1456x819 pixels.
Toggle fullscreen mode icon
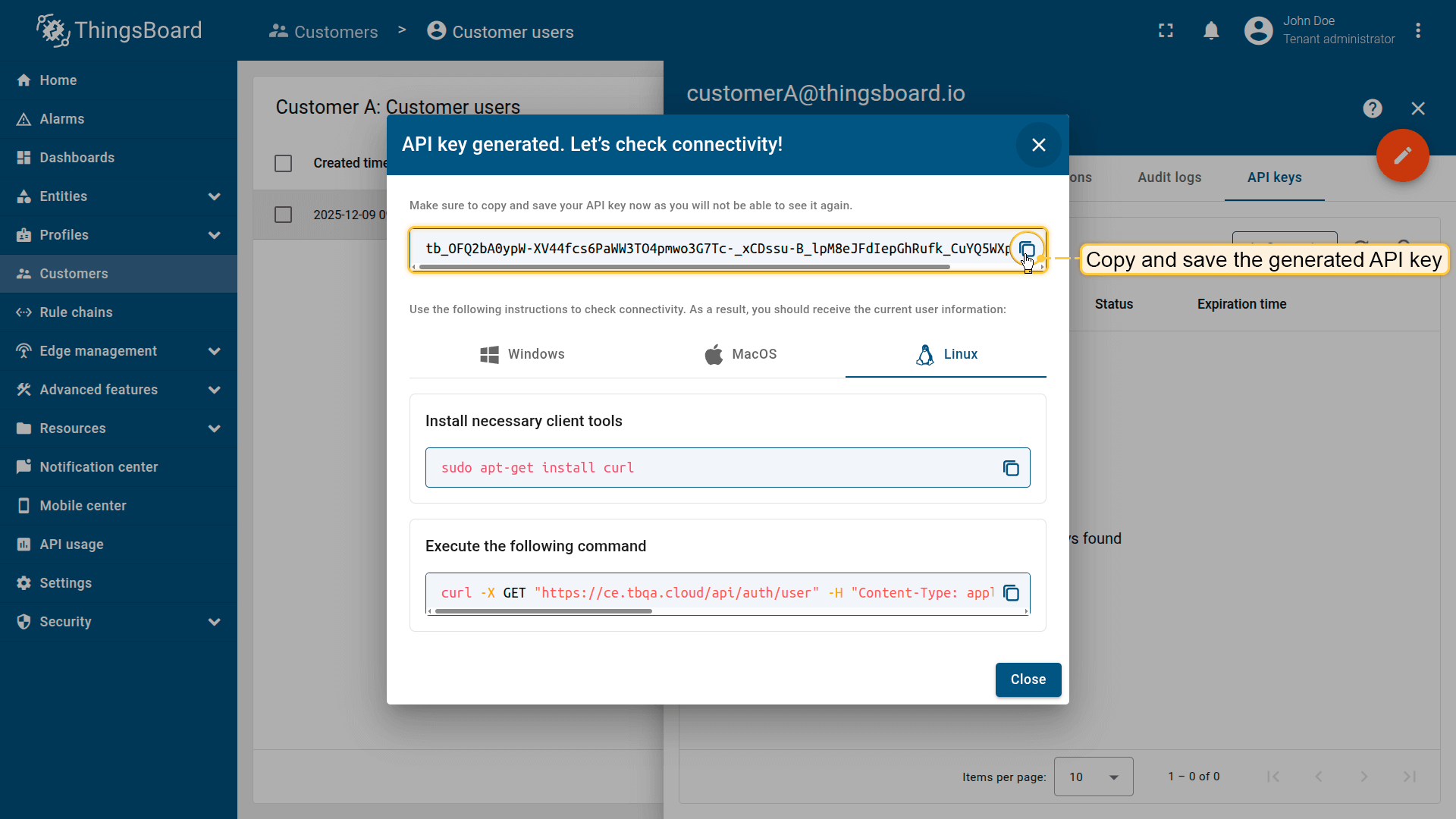coord(1166,31)
